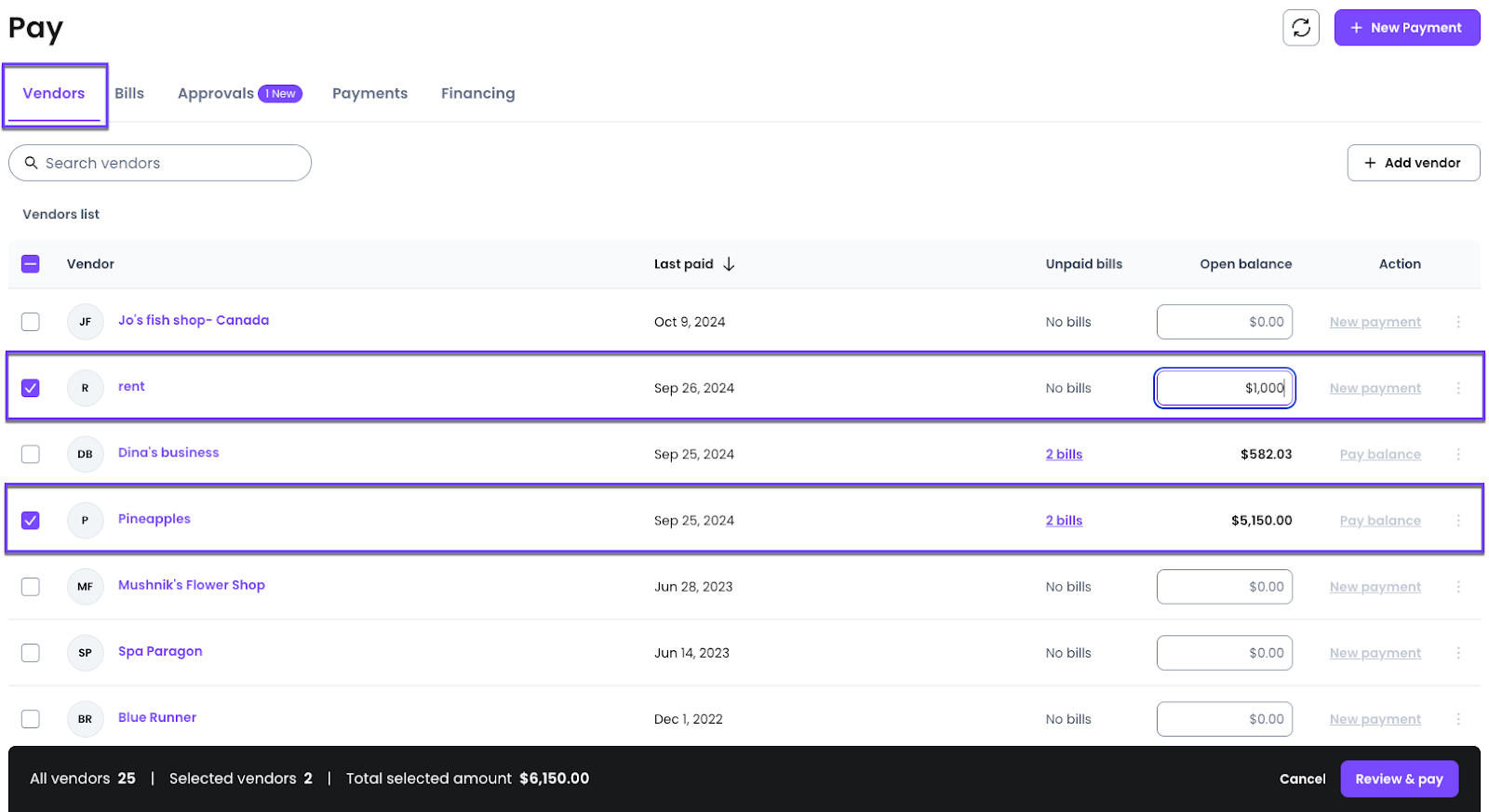Click Jo's fish shop open balance field
Image resolution: width=1489 pixels, height=812 pixels.
pos(1225,322)
